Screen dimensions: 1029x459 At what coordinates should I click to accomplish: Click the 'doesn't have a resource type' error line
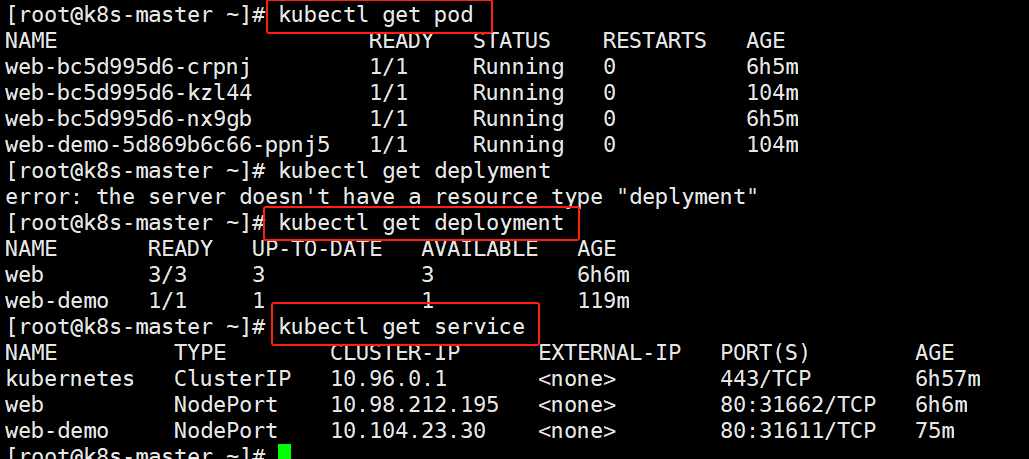[x=381, y=197]
